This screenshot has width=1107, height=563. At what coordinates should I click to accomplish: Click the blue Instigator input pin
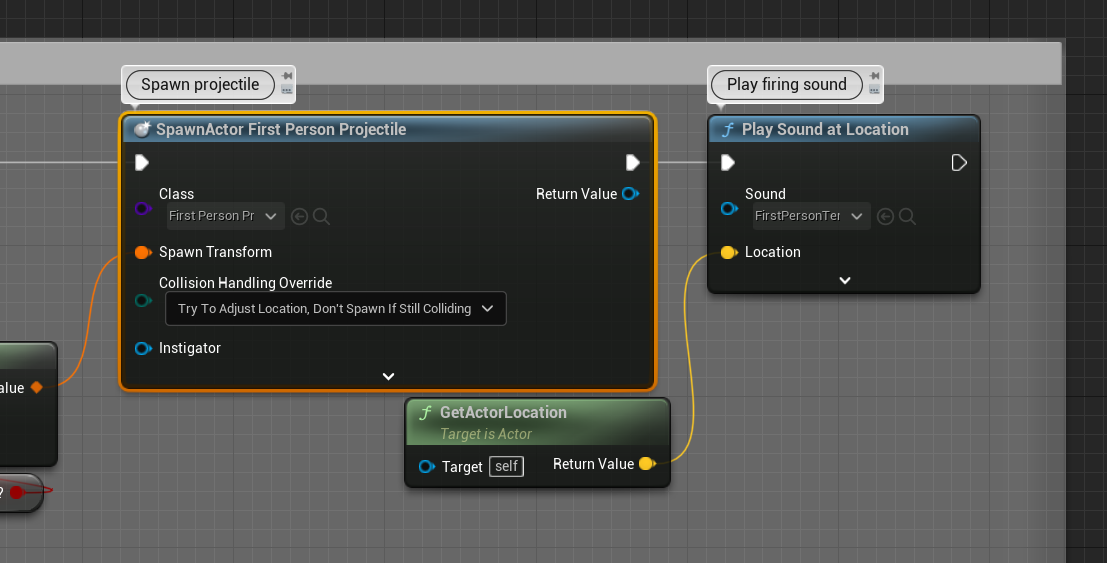pos(143,348)
